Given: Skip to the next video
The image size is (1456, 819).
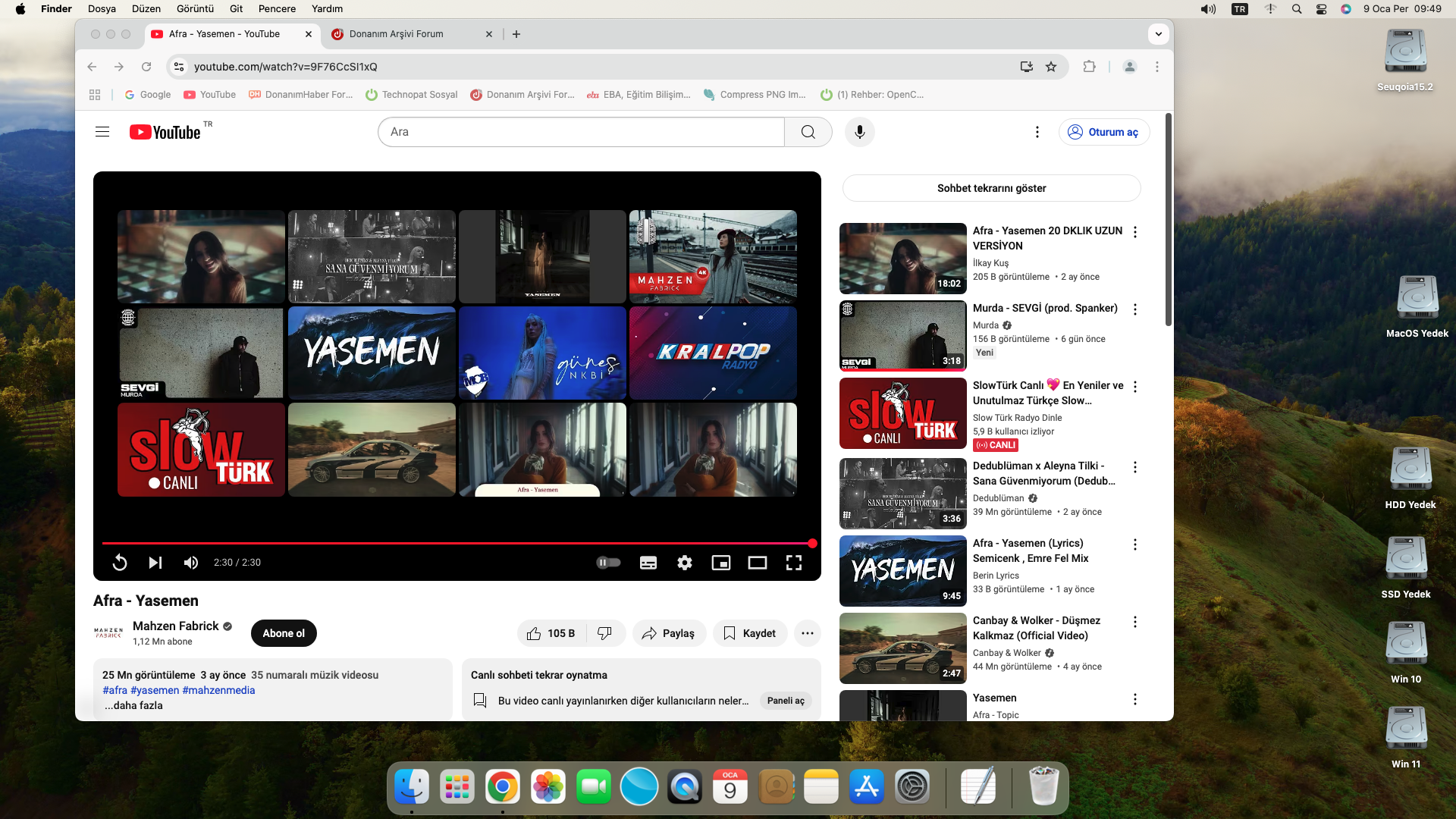Looking at the screenshot, I should coord(155,563).
